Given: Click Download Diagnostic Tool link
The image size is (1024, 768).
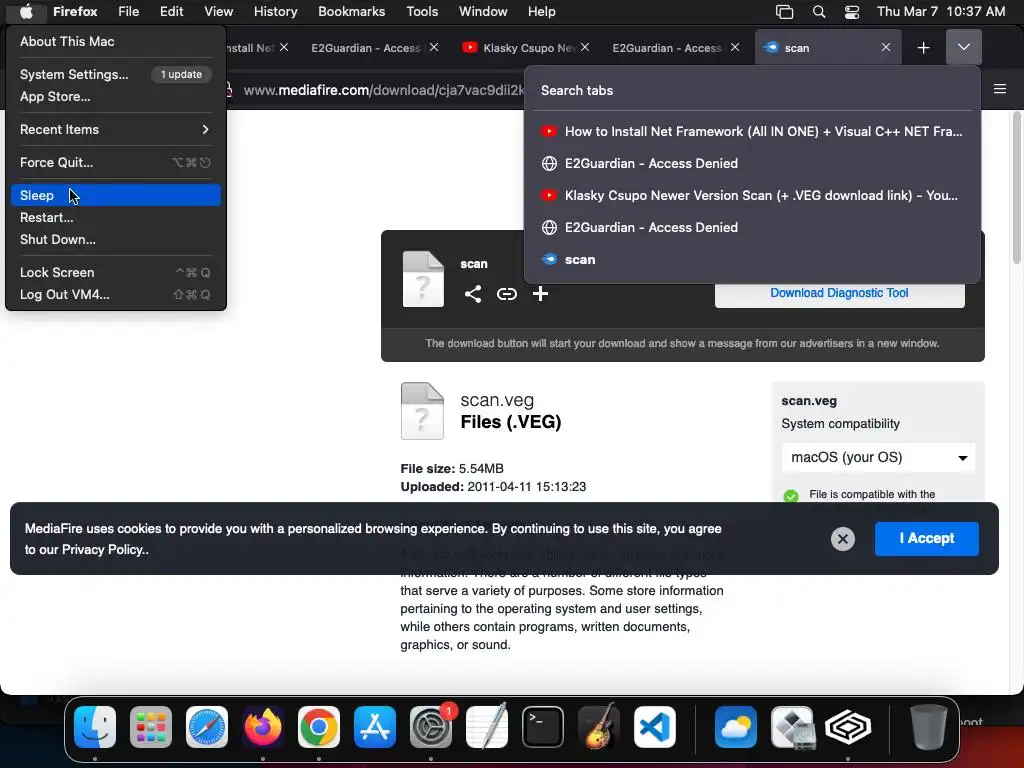Looking at the screenshot, I should (x=839, y=293).
